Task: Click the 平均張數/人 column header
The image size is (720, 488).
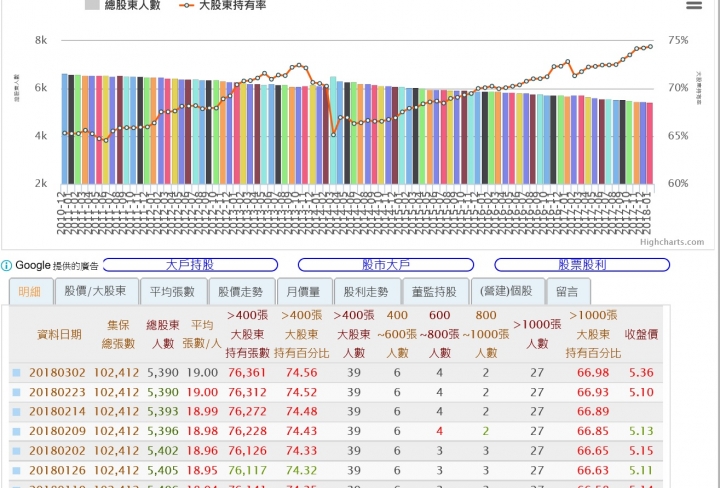Action: tap(202, 335)
